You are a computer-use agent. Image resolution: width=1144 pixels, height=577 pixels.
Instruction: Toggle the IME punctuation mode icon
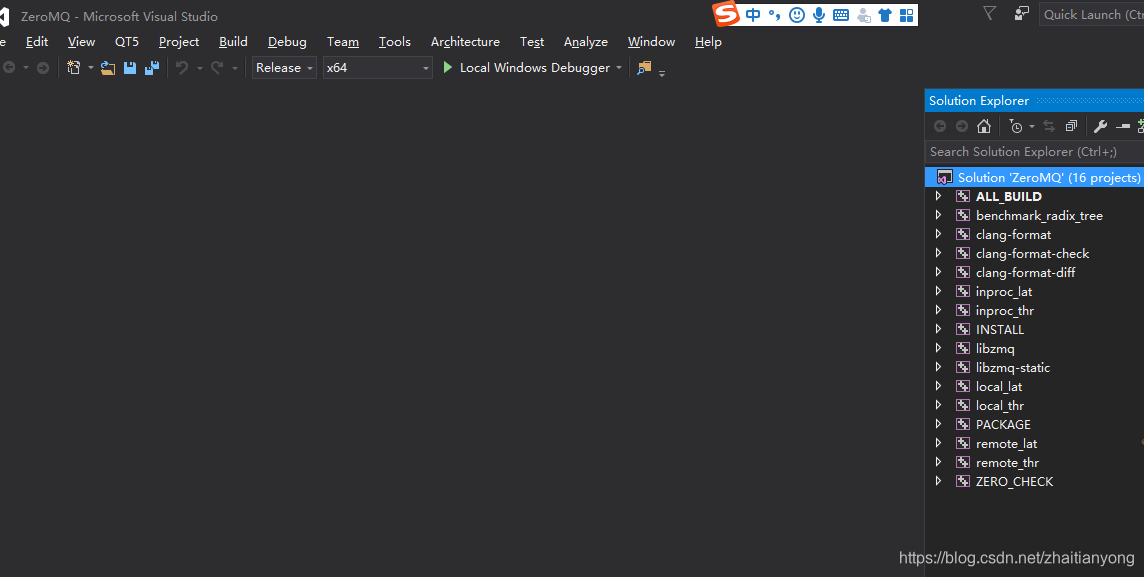tap(774, 15)
